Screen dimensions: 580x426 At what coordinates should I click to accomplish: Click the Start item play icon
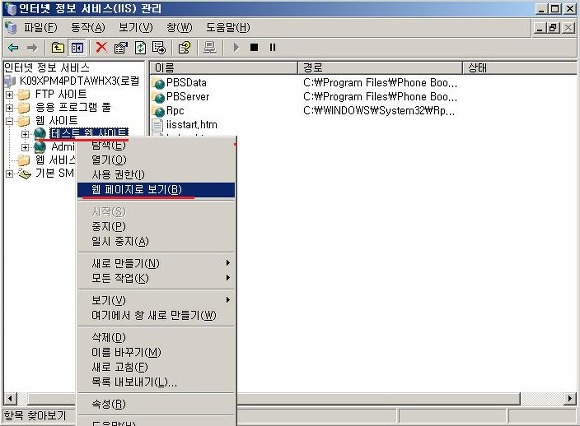pyautogui.click(x=236, y=48)
